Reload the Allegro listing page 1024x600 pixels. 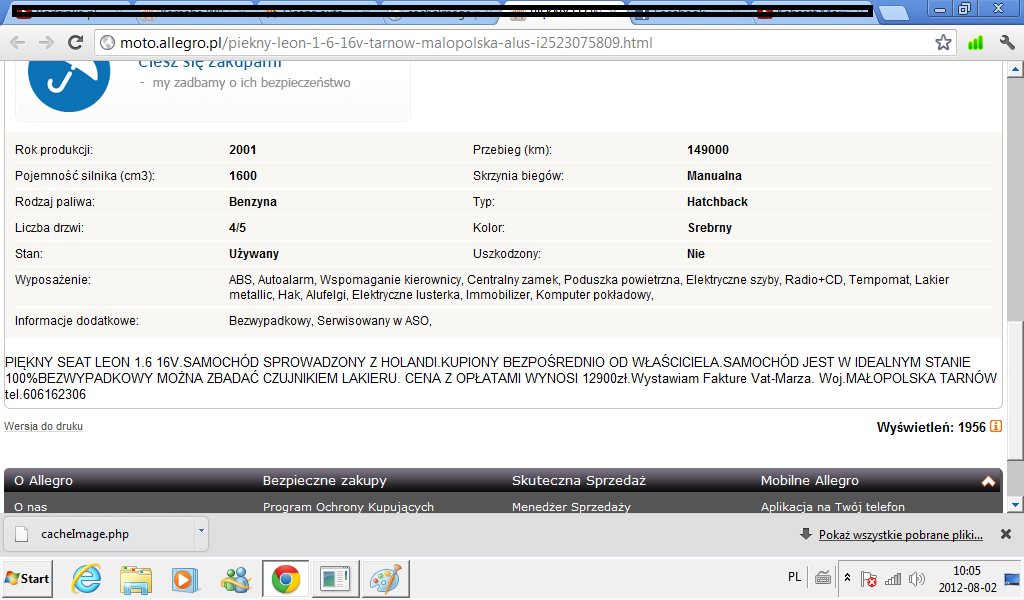(76, 43)
